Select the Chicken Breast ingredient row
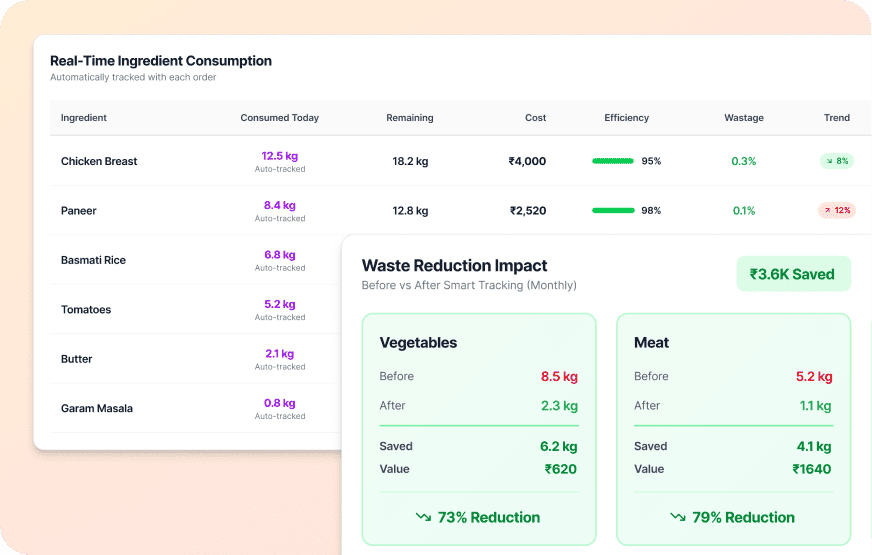Image resolution: width=872 pixels, height=555 pixels. [x=99, y=161]
